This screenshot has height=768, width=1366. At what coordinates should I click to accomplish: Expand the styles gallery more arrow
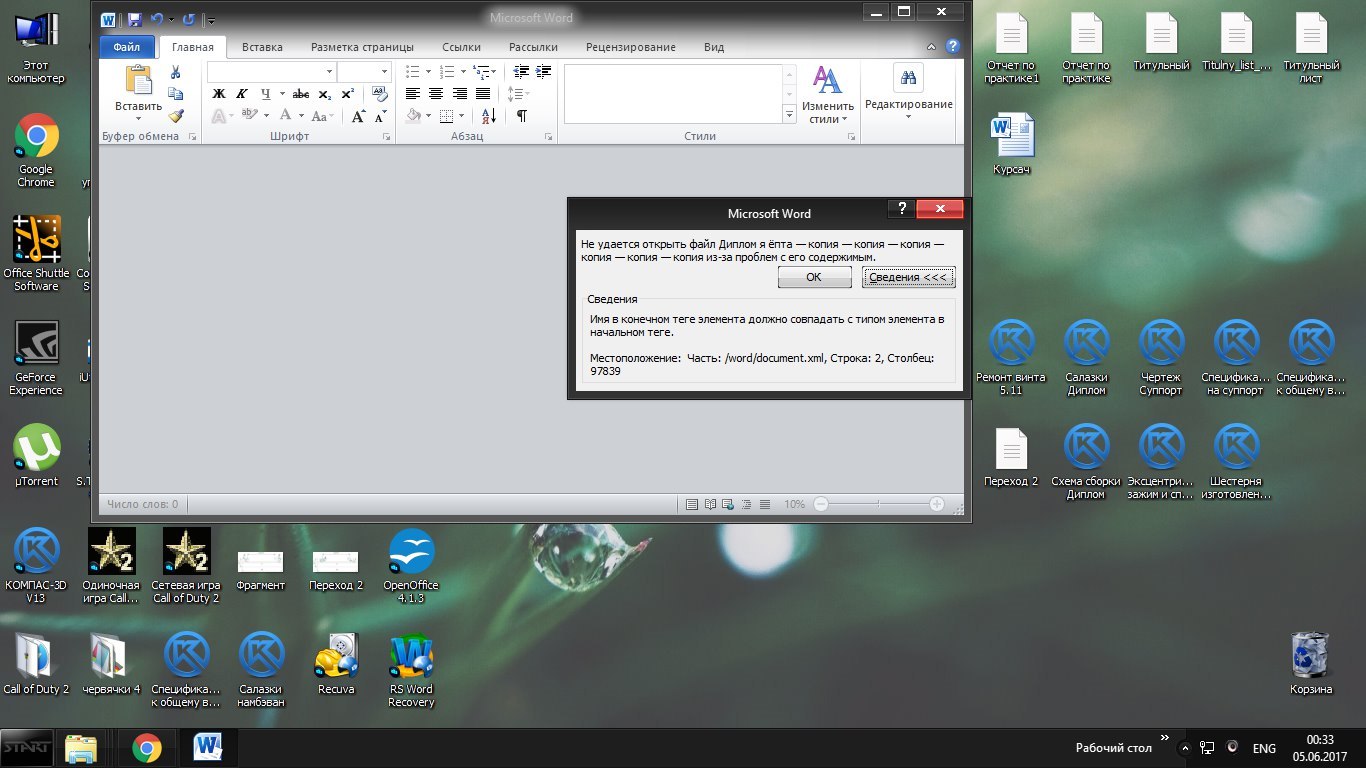789,116
